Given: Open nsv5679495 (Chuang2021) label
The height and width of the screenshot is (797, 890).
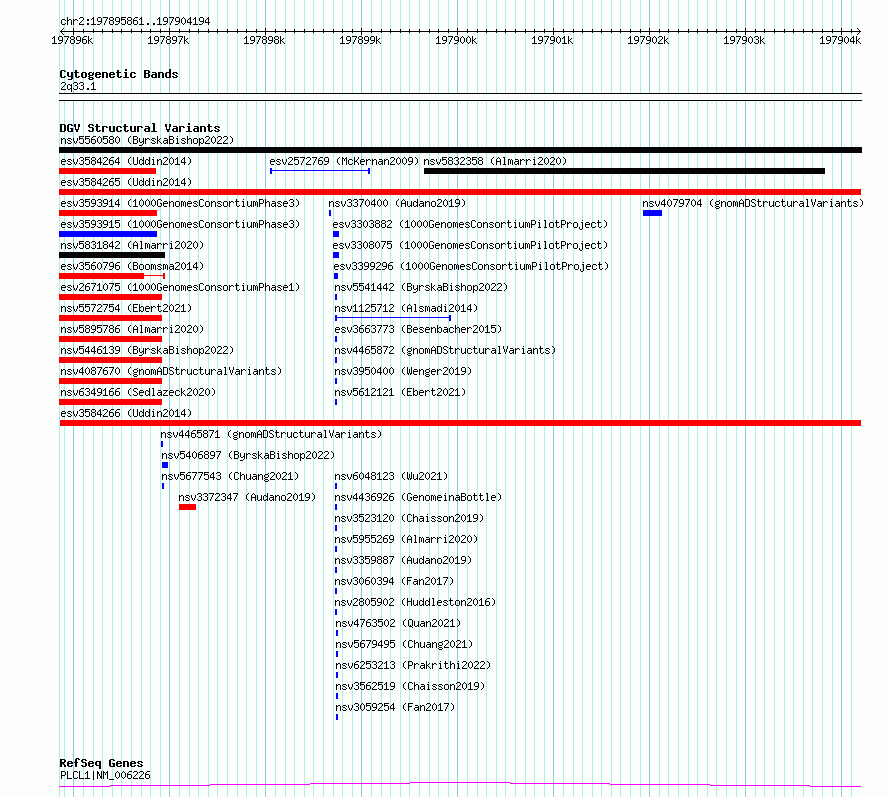Looking at the screenshot, I should [x=404, y=644].
